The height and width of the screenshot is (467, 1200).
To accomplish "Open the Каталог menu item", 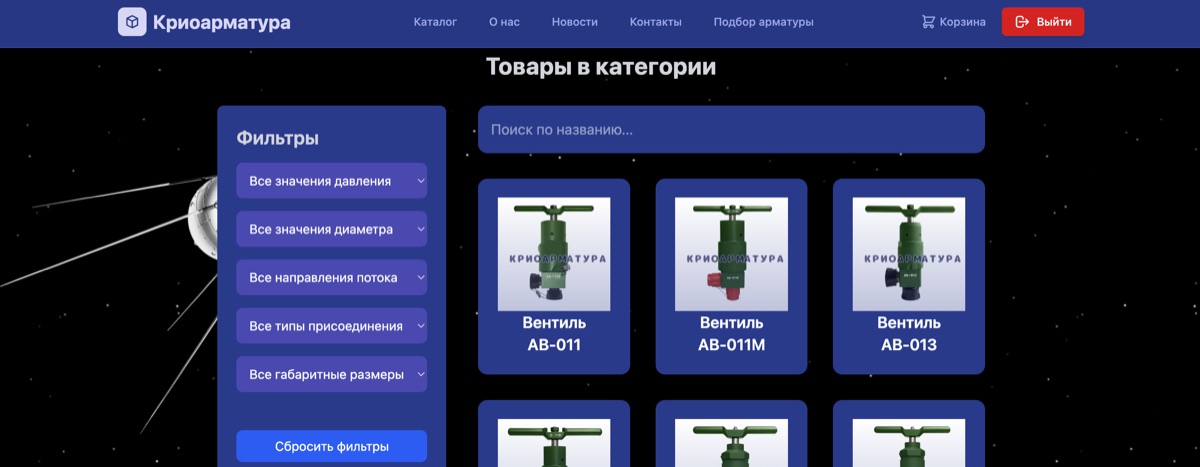I will point(435,22).
